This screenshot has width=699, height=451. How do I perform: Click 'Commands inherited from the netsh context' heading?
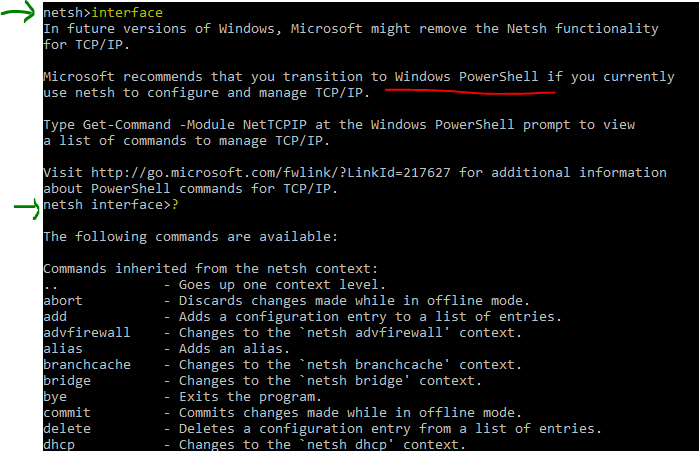210,268
